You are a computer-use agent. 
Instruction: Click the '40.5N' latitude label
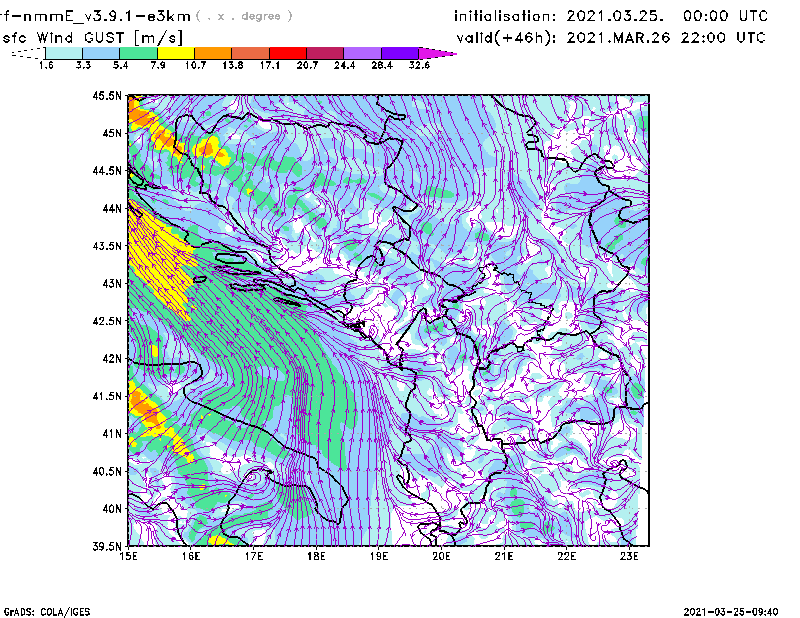point(107,472)
